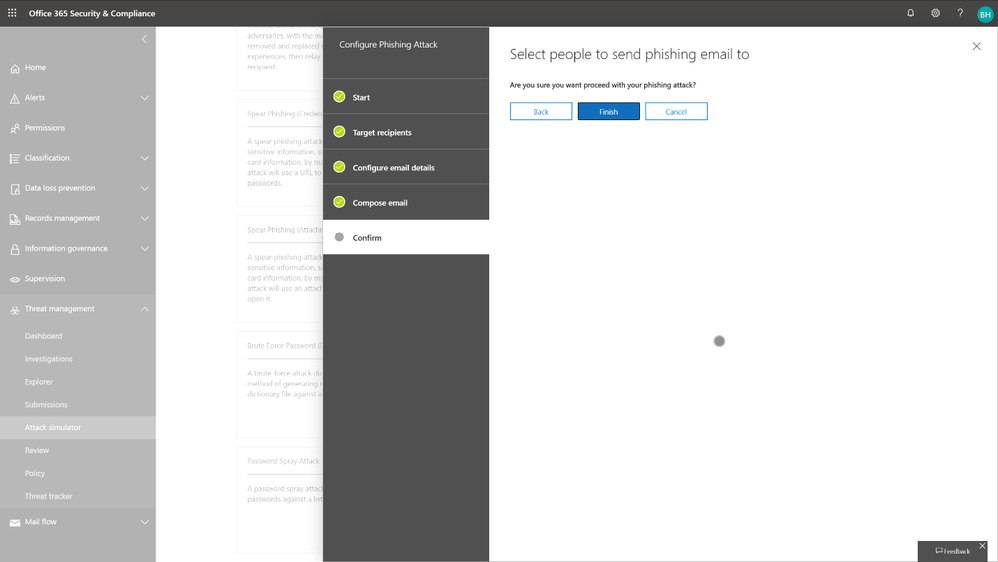The width and height of the screenshot is (998, 562).
Task: Click Finish to launch attack
Action: click(608, 111)
